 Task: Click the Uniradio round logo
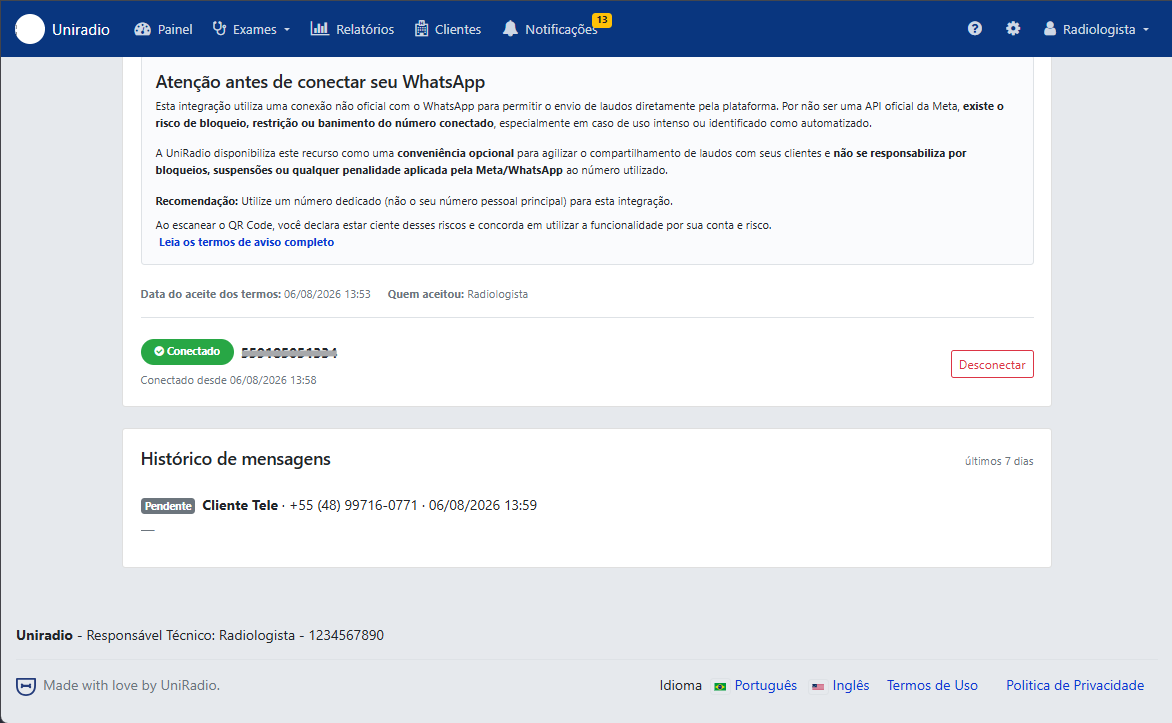[30, 29]
